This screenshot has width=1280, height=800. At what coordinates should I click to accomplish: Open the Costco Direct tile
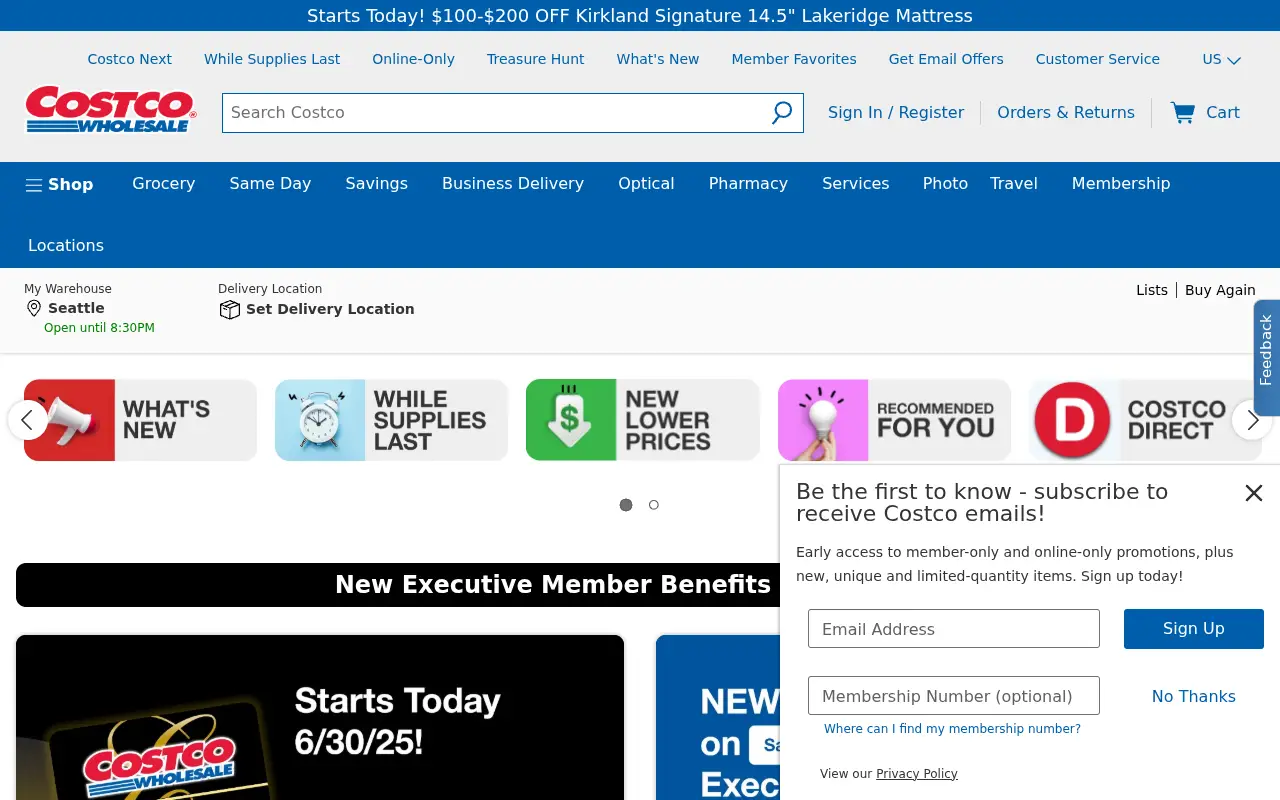[x=1145, y=420]
